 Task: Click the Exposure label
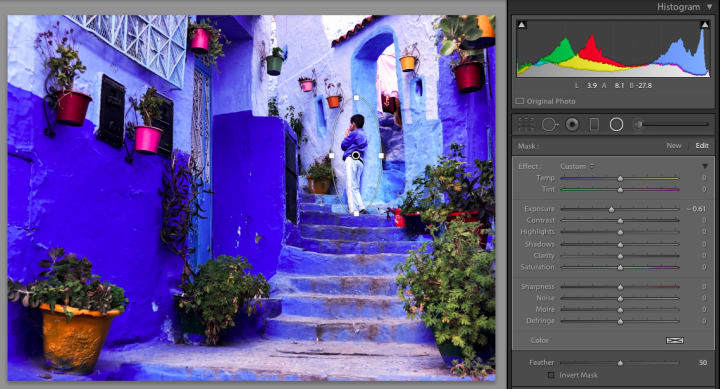click(x=539, y=209)
